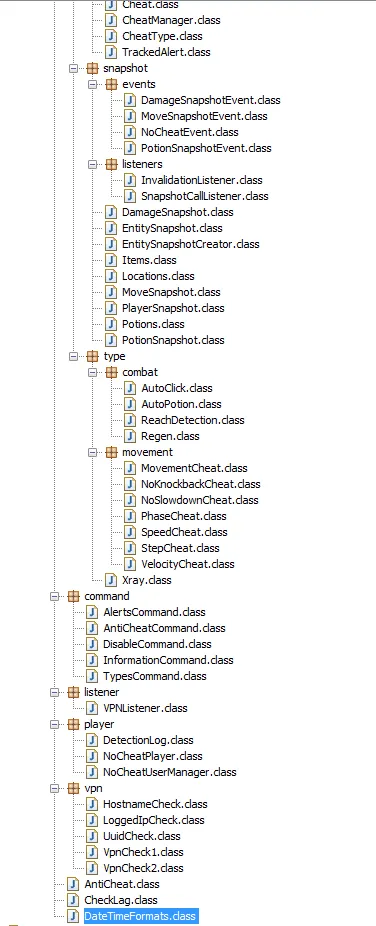
Task: Select DisableCommand.class
Action: click(157, 644)
